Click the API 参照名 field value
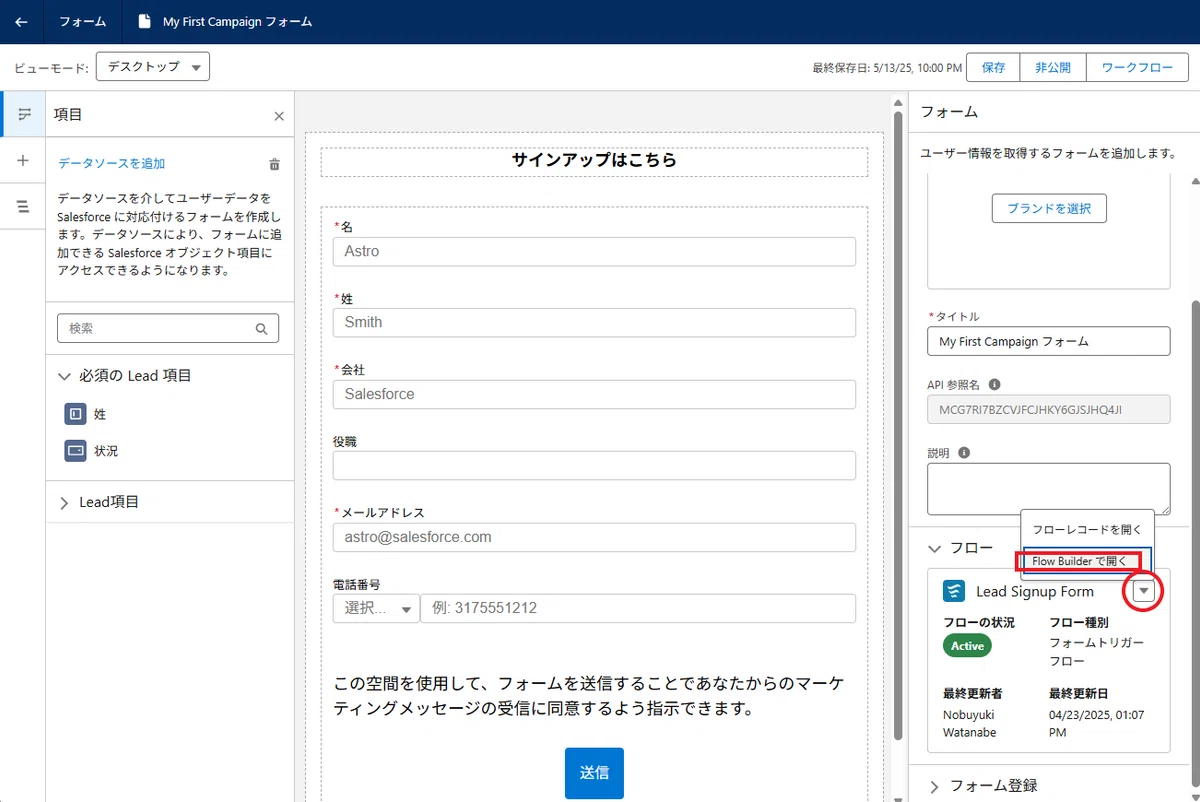The image size is (1200, 802). click(1048, 409)
